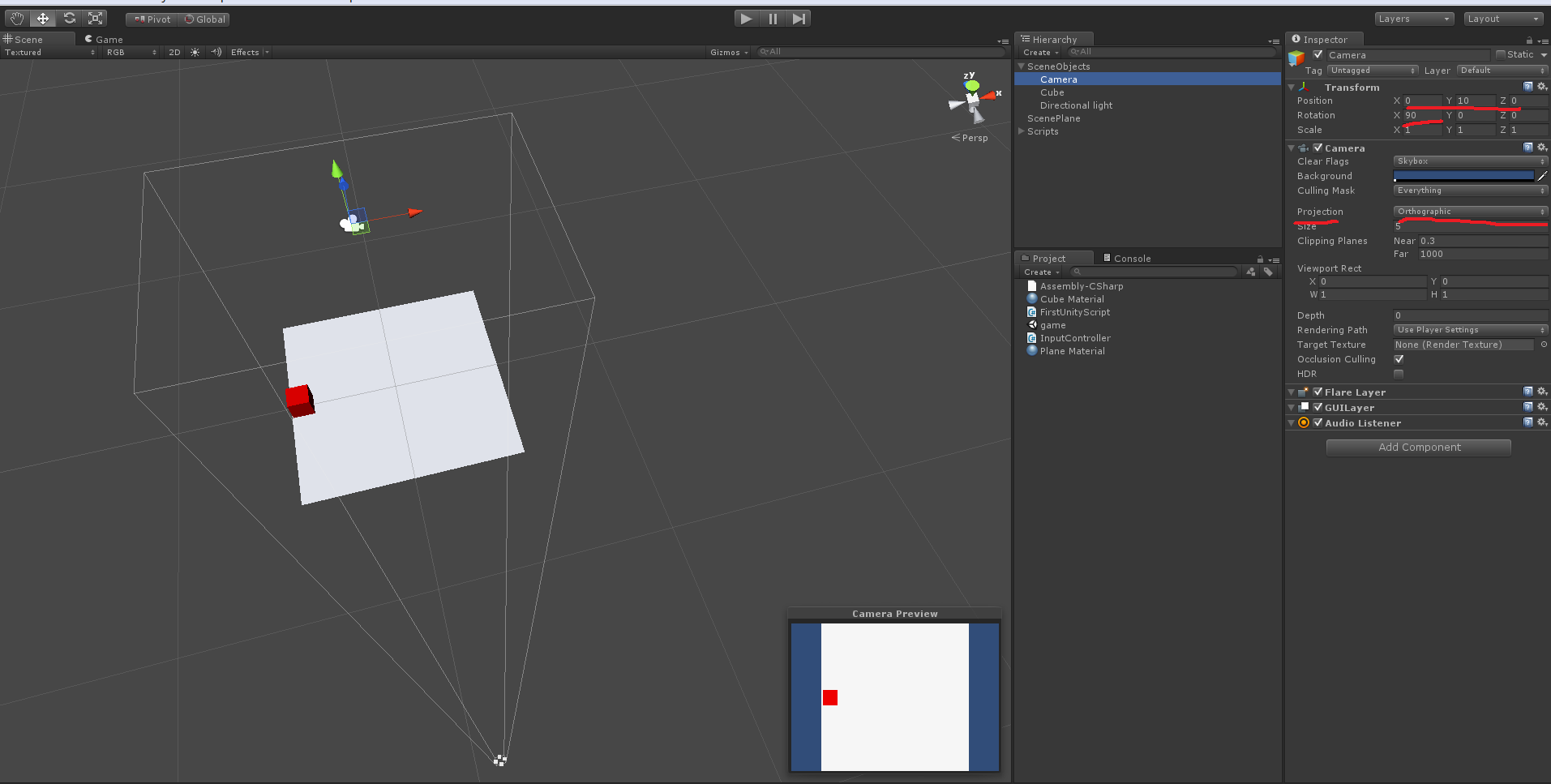Collapse the SceneObjects hierarchy expander
The image size is (1551, 784).
point(1022,66)
